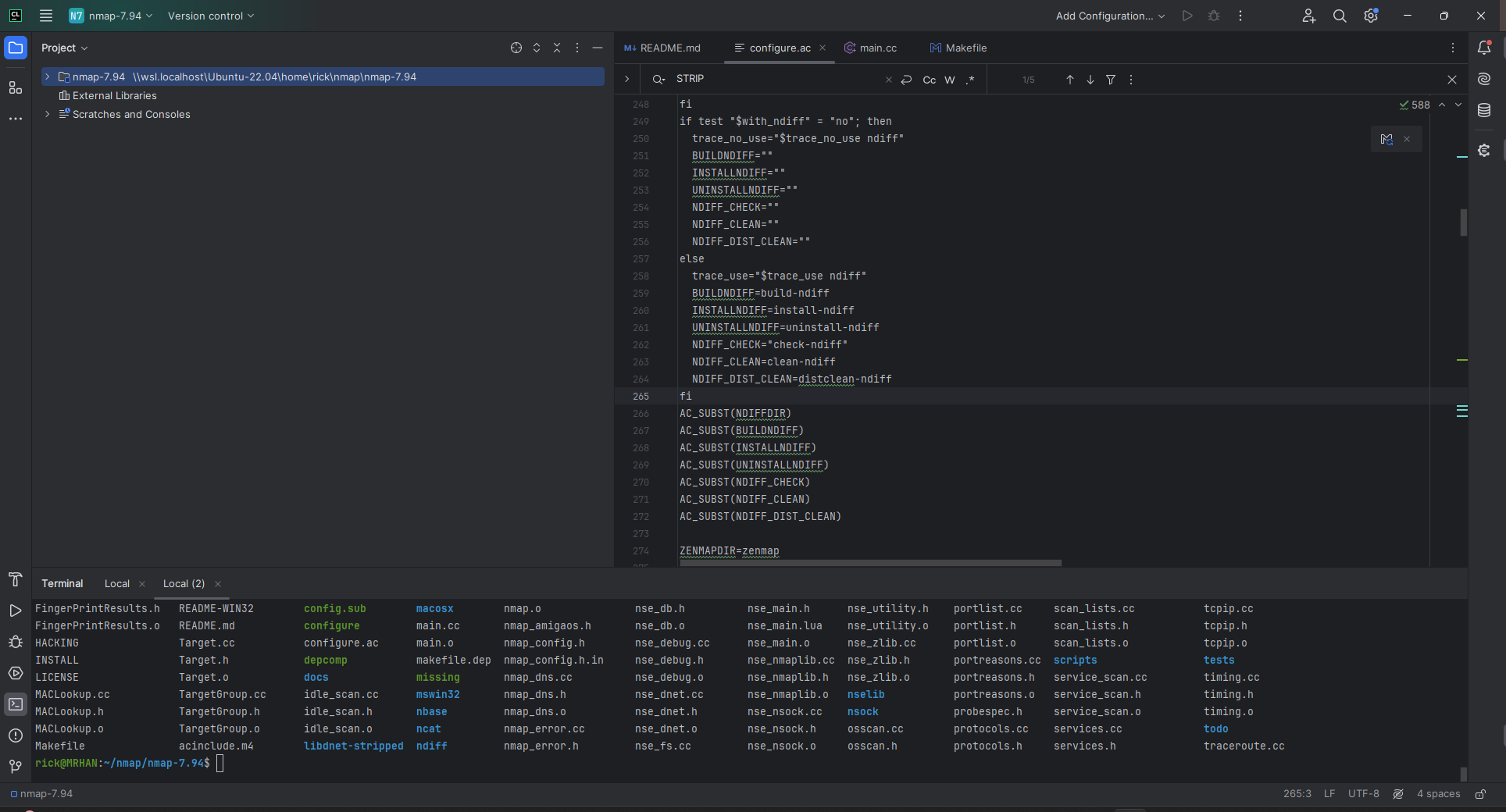Open the Add Configuration dropdown
Viewport: 1506px width, 812px height.
click(x=1110, y=16)
